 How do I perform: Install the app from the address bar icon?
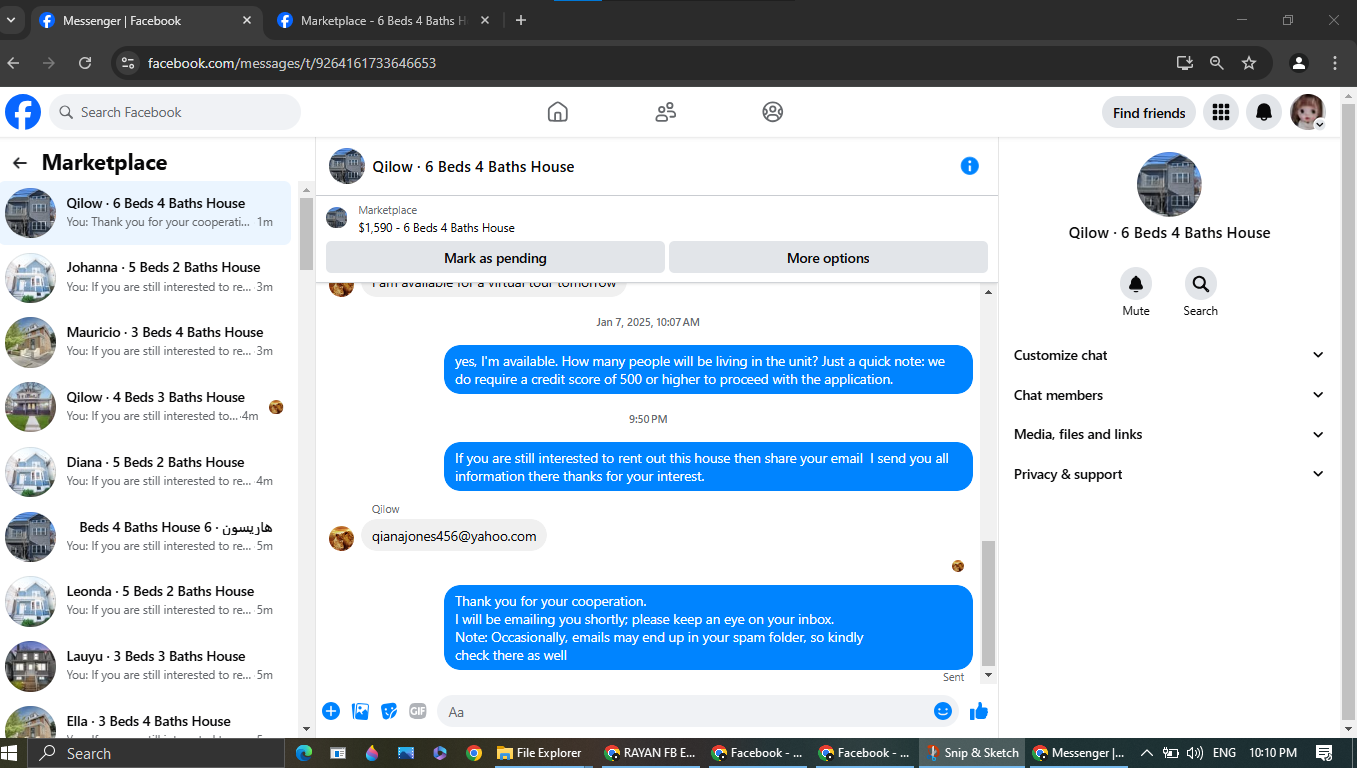pyautogui.click(x=1185, y=63)
